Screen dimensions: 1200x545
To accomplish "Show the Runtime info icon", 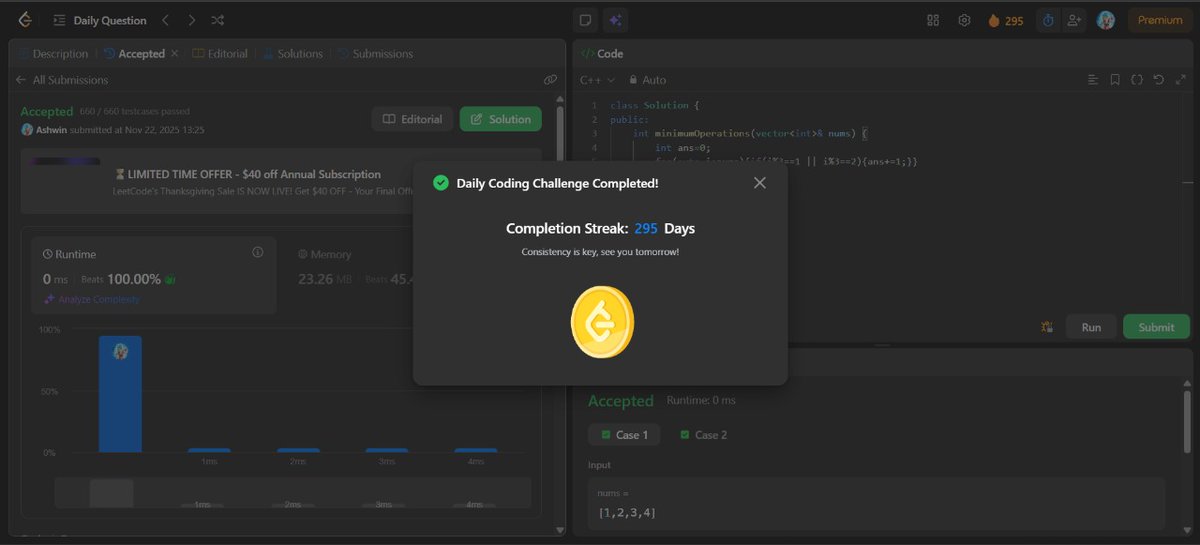I will (257, 253).
